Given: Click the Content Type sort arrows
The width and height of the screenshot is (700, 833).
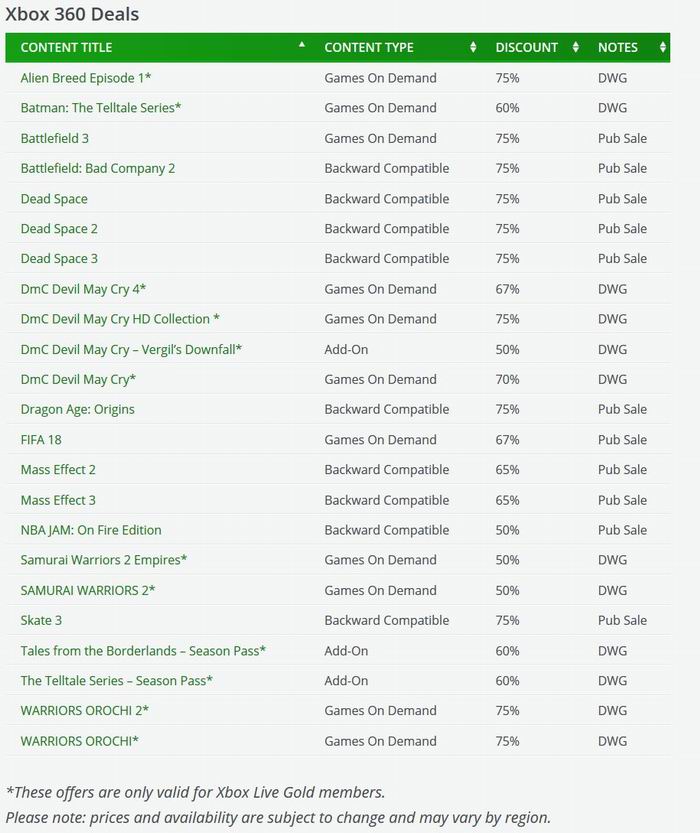Looking at the screenshot, I should tap(473, 47).
